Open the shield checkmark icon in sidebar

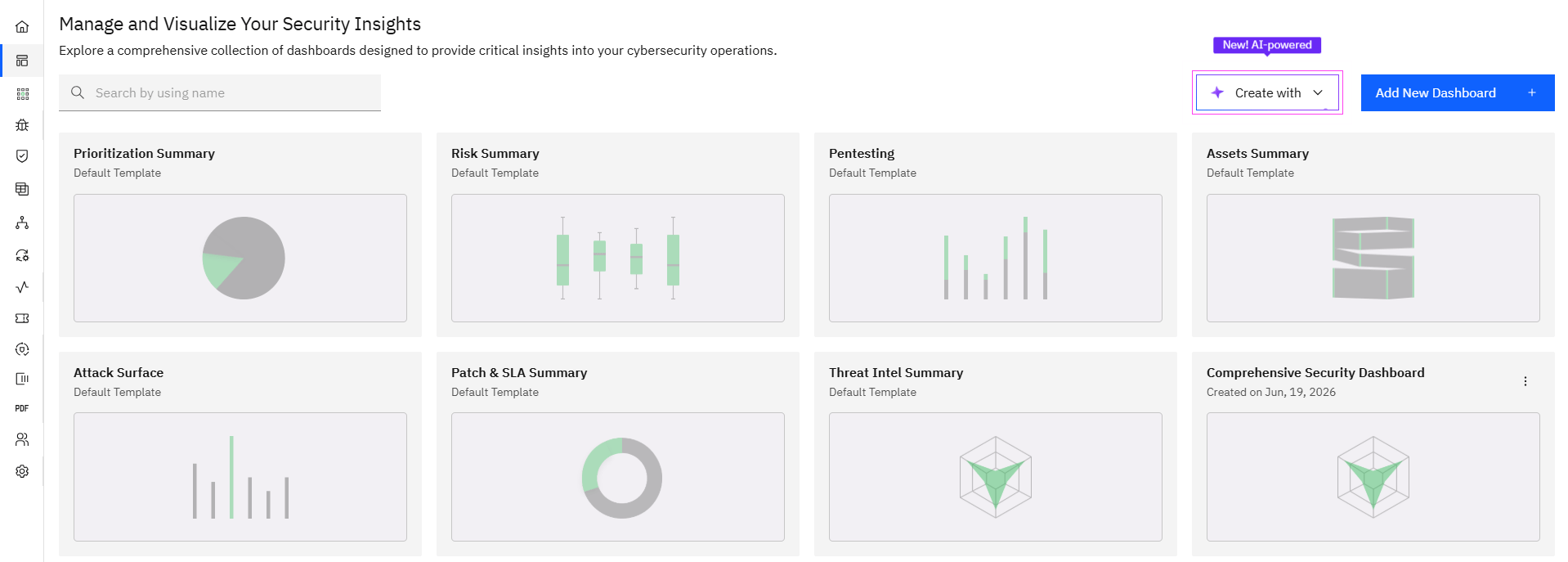click(22, 156)
